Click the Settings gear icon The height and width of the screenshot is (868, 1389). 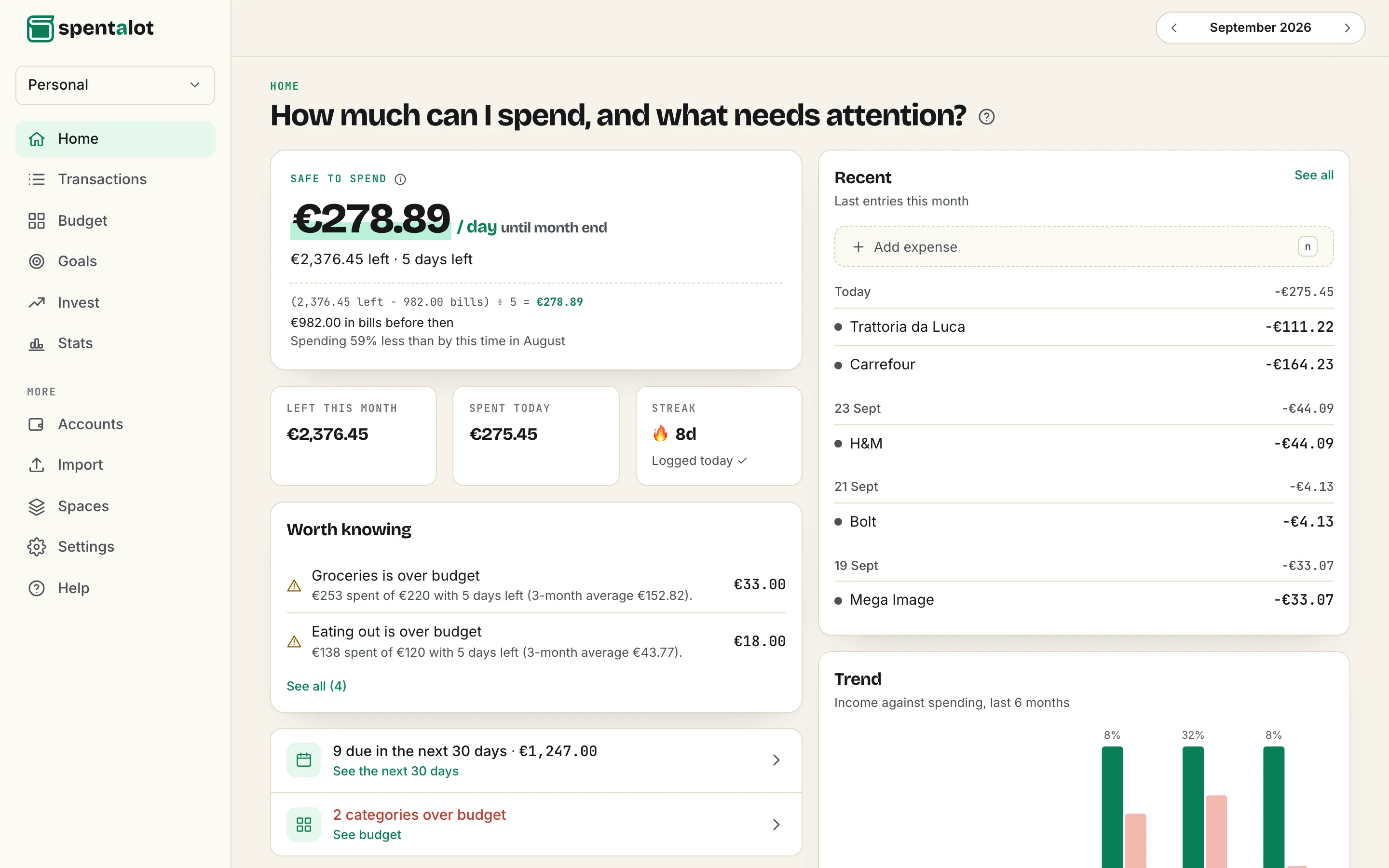[x=37, y=547]
